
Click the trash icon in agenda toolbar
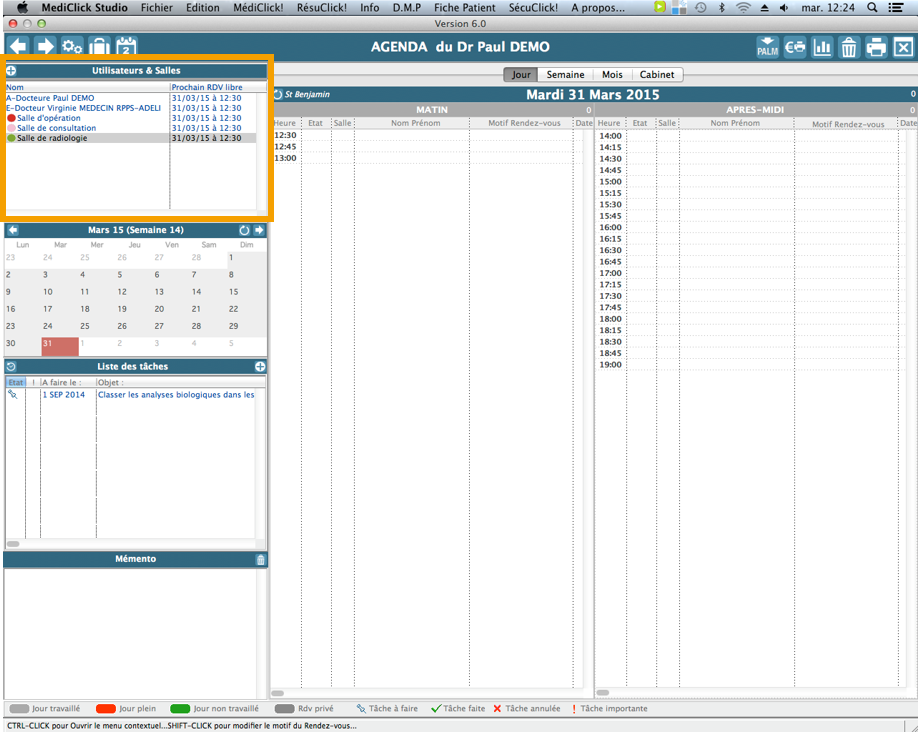[x=849, y=47]
